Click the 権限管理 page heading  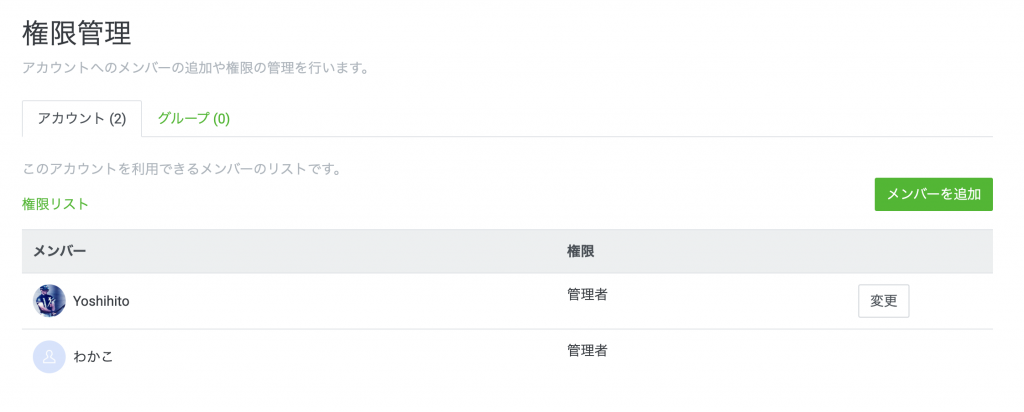click(x=77, y=33)
